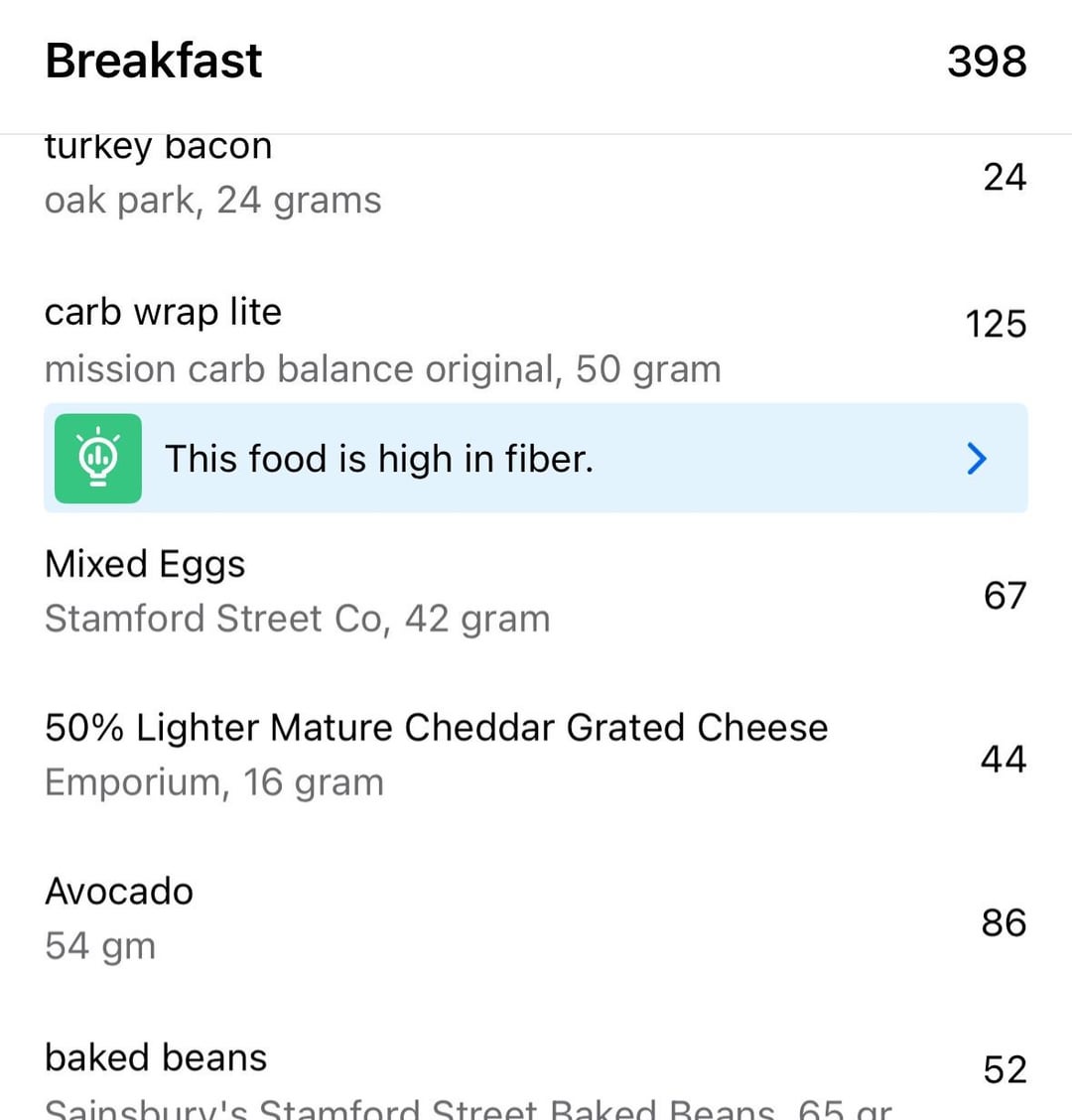This screenshot has width=1072, height=1120.
Task: Open the carb wrap lite entry
Action: tap(163, 312)
